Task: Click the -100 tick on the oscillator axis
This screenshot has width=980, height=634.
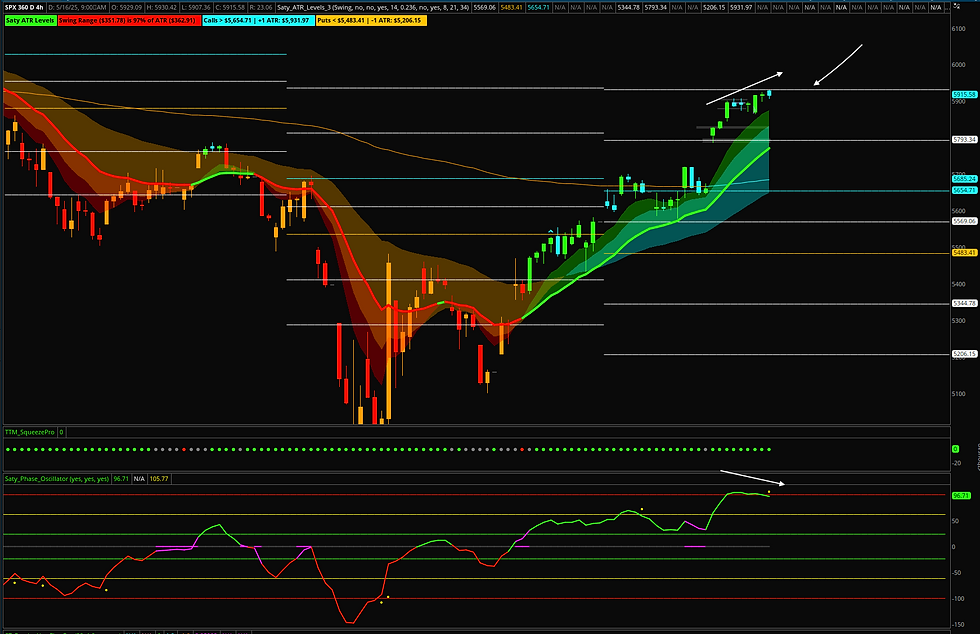Action: 958,599
